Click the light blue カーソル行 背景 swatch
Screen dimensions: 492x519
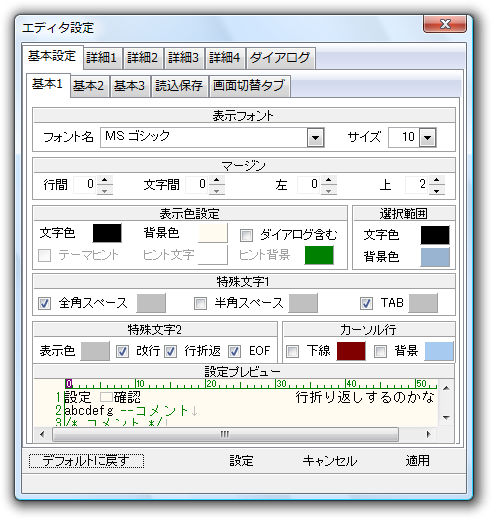pos(439,351)
